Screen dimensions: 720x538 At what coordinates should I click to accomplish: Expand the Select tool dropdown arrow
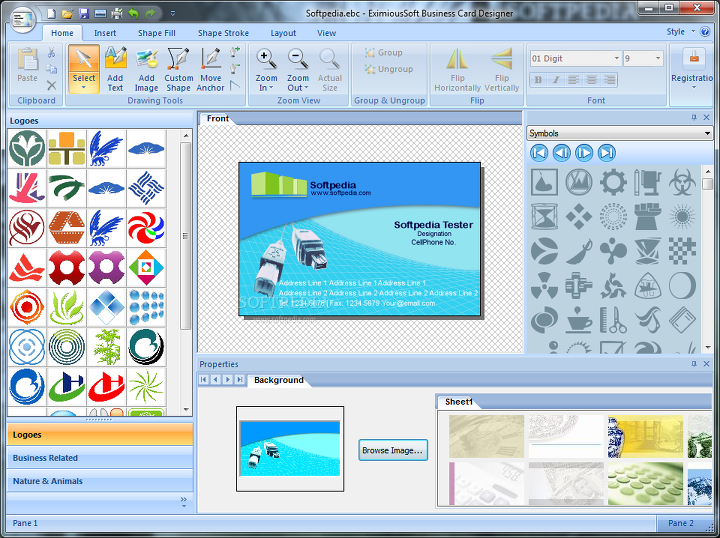84,88
